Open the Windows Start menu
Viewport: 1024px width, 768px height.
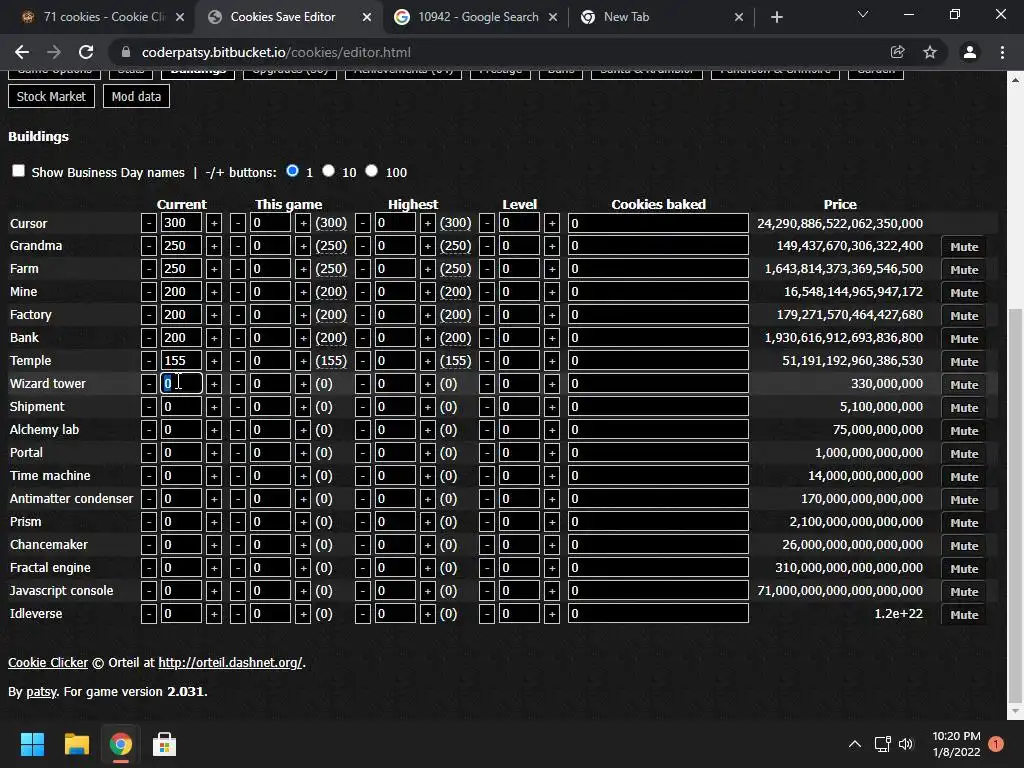click(x=32, y=744)
